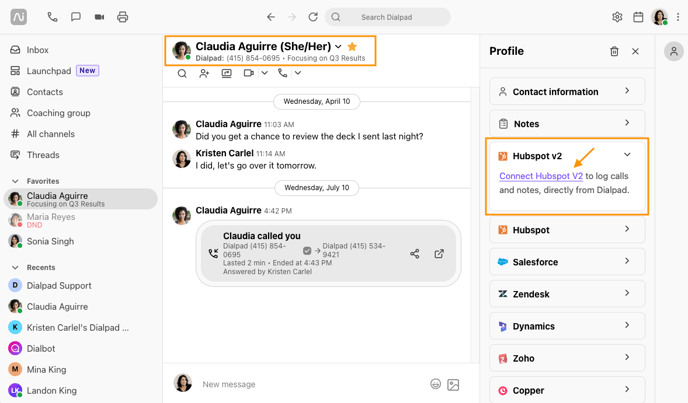688x403 pixels.
Task: Expand the Hubspot section
Action: (x=567, y=230)
